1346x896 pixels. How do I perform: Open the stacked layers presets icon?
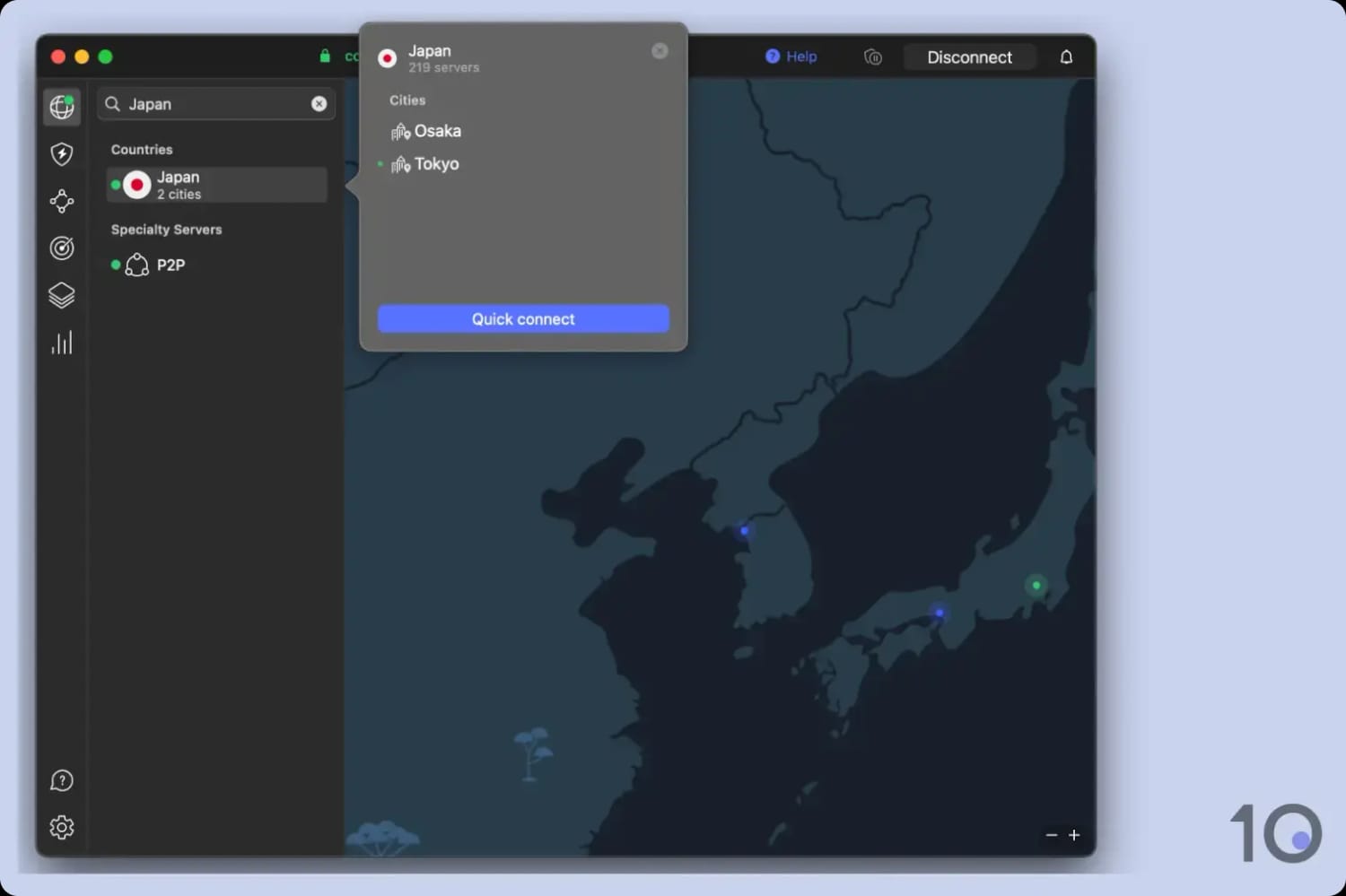coord(62,295)
